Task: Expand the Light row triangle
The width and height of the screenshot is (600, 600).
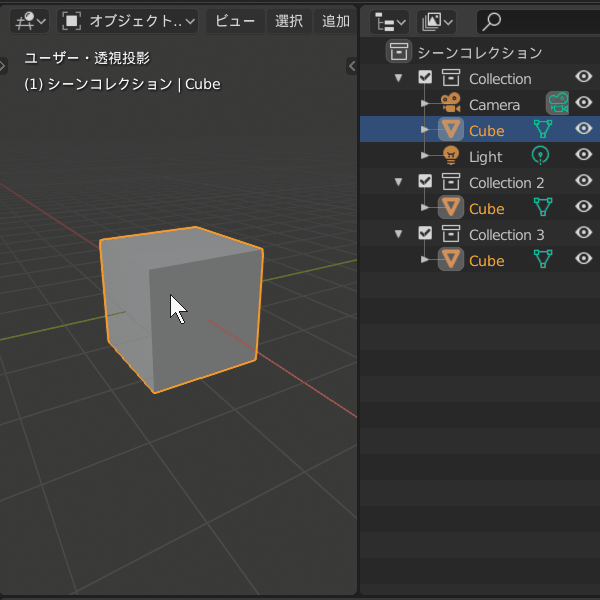Action: point(424,155)
